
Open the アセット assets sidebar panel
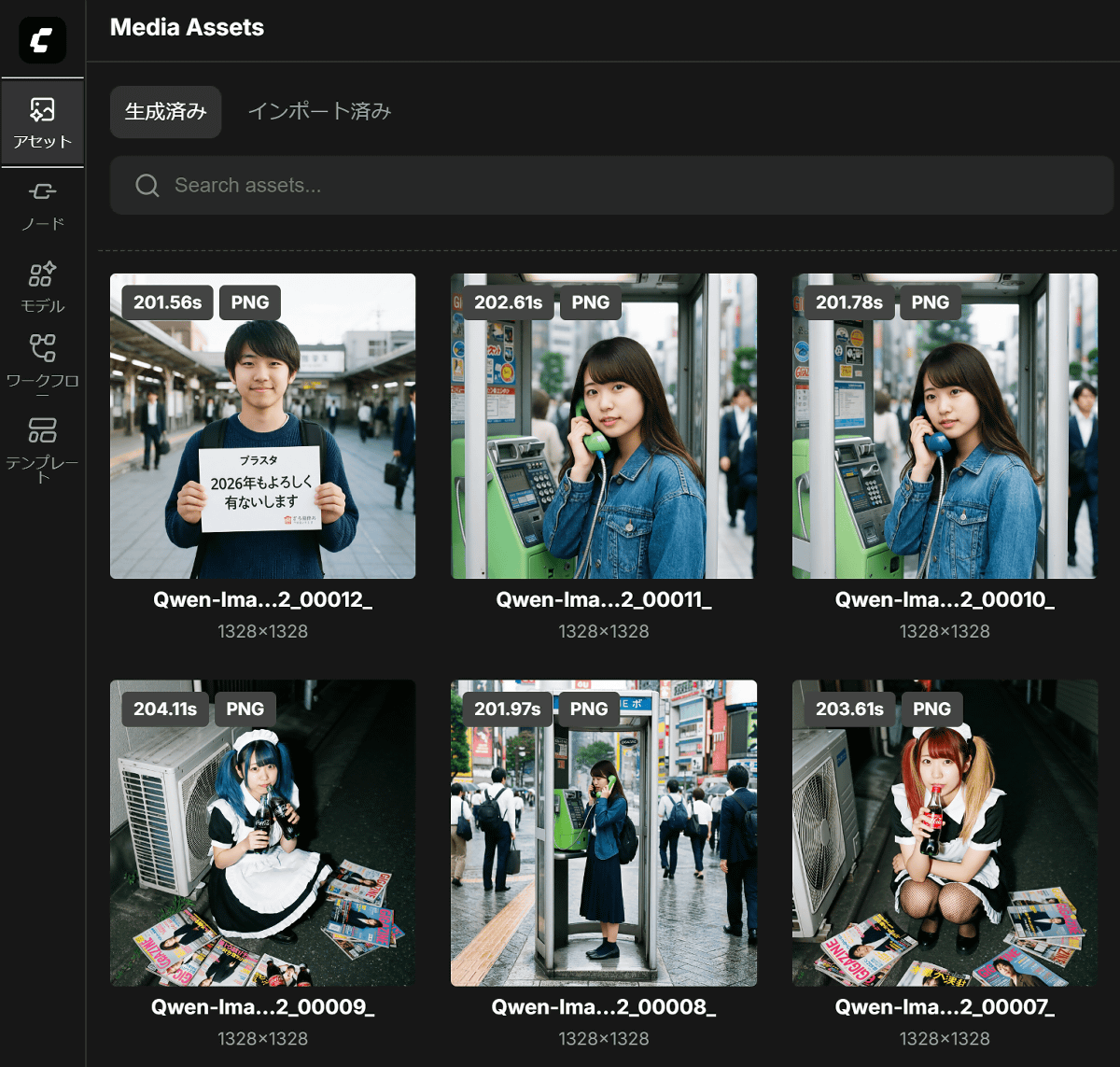42,123
